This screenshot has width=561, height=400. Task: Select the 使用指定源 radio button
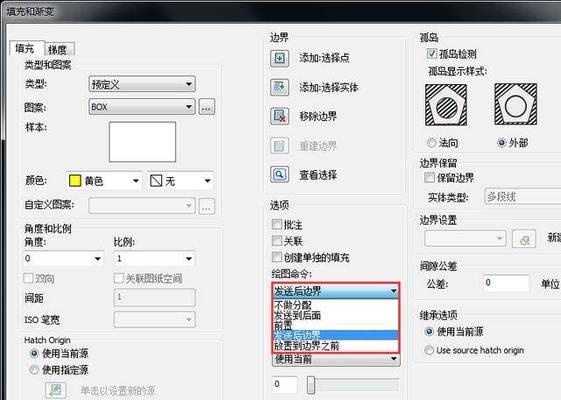34,370
